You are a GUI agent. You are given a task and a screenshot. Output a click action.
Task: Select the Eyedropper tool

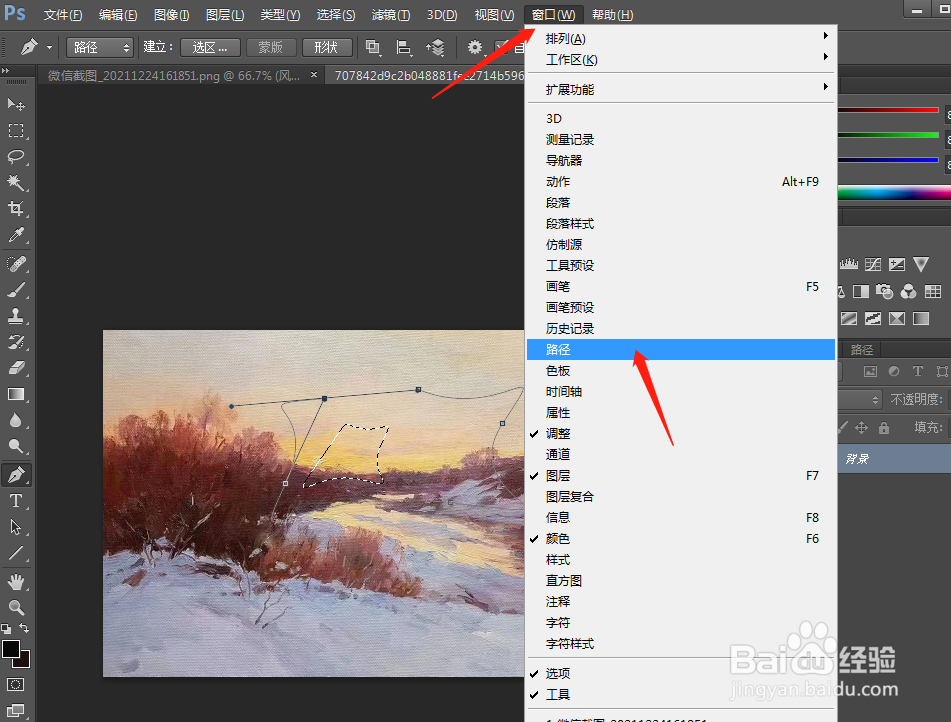[16, 235]
